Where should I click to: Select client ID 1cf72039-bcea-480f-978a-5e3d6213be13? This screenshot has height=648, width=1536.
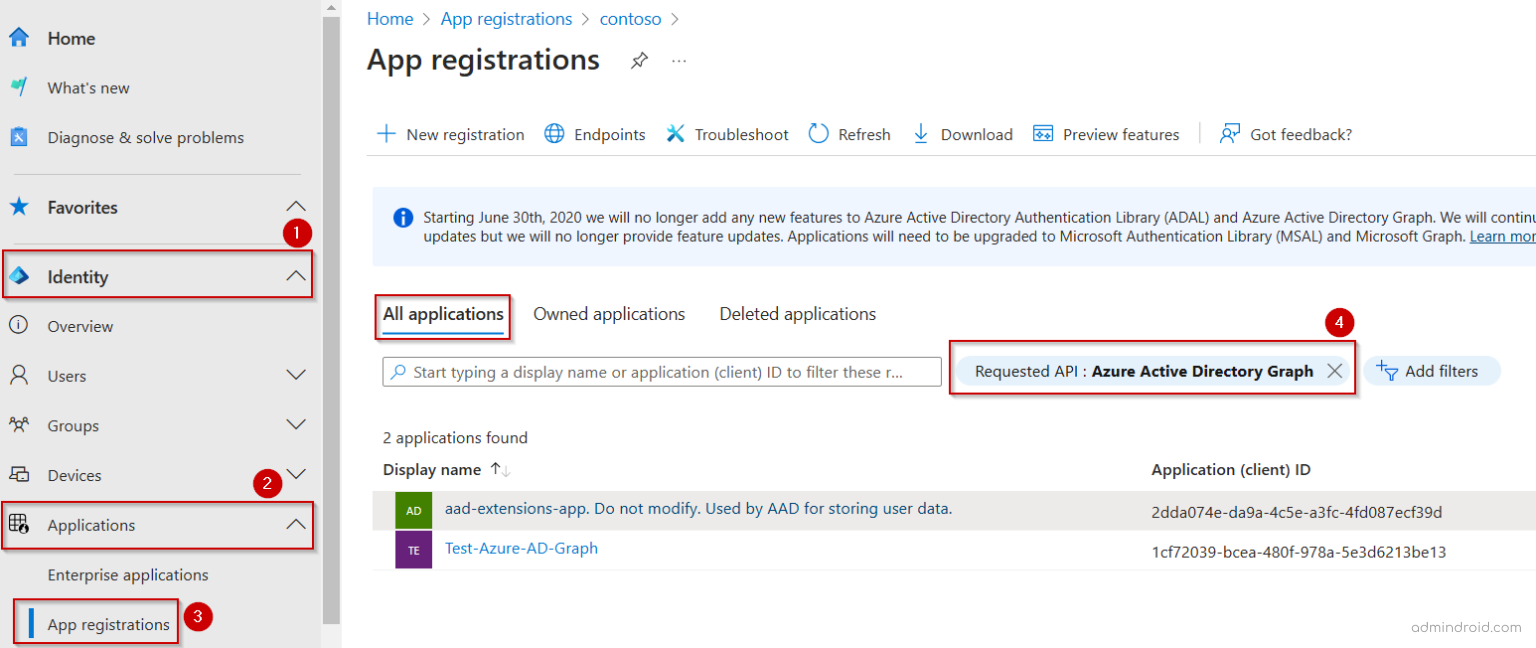coord(1299,552)
